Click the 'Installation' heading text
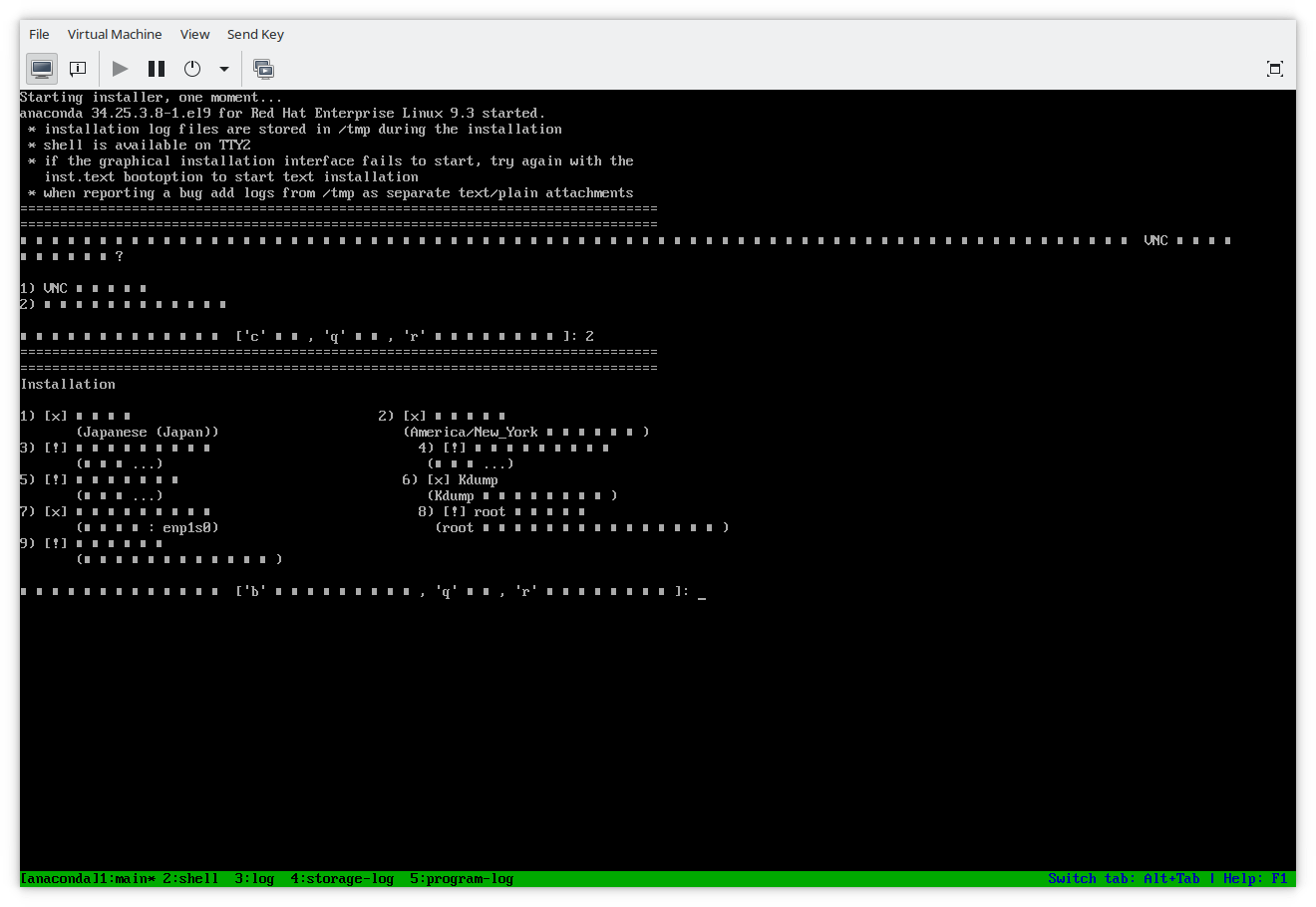 click(68, 385)
